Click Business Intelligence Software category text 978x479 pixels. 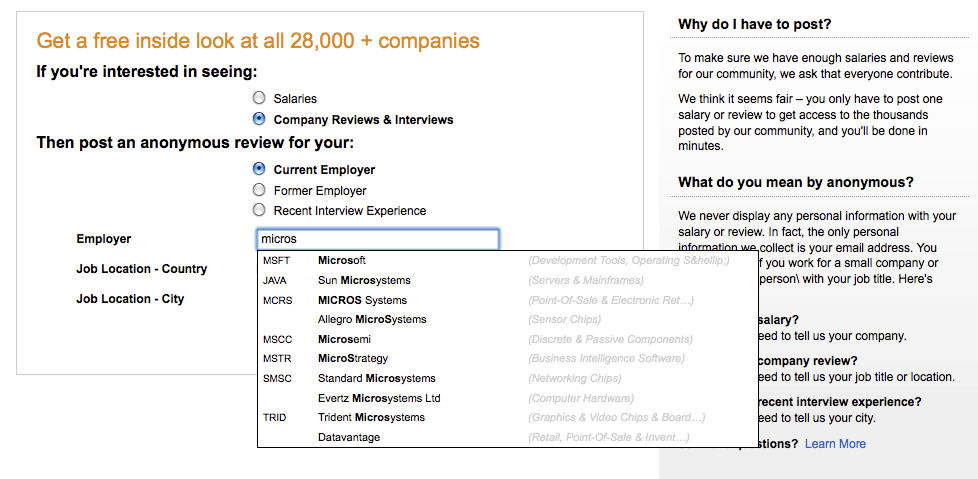606,359
